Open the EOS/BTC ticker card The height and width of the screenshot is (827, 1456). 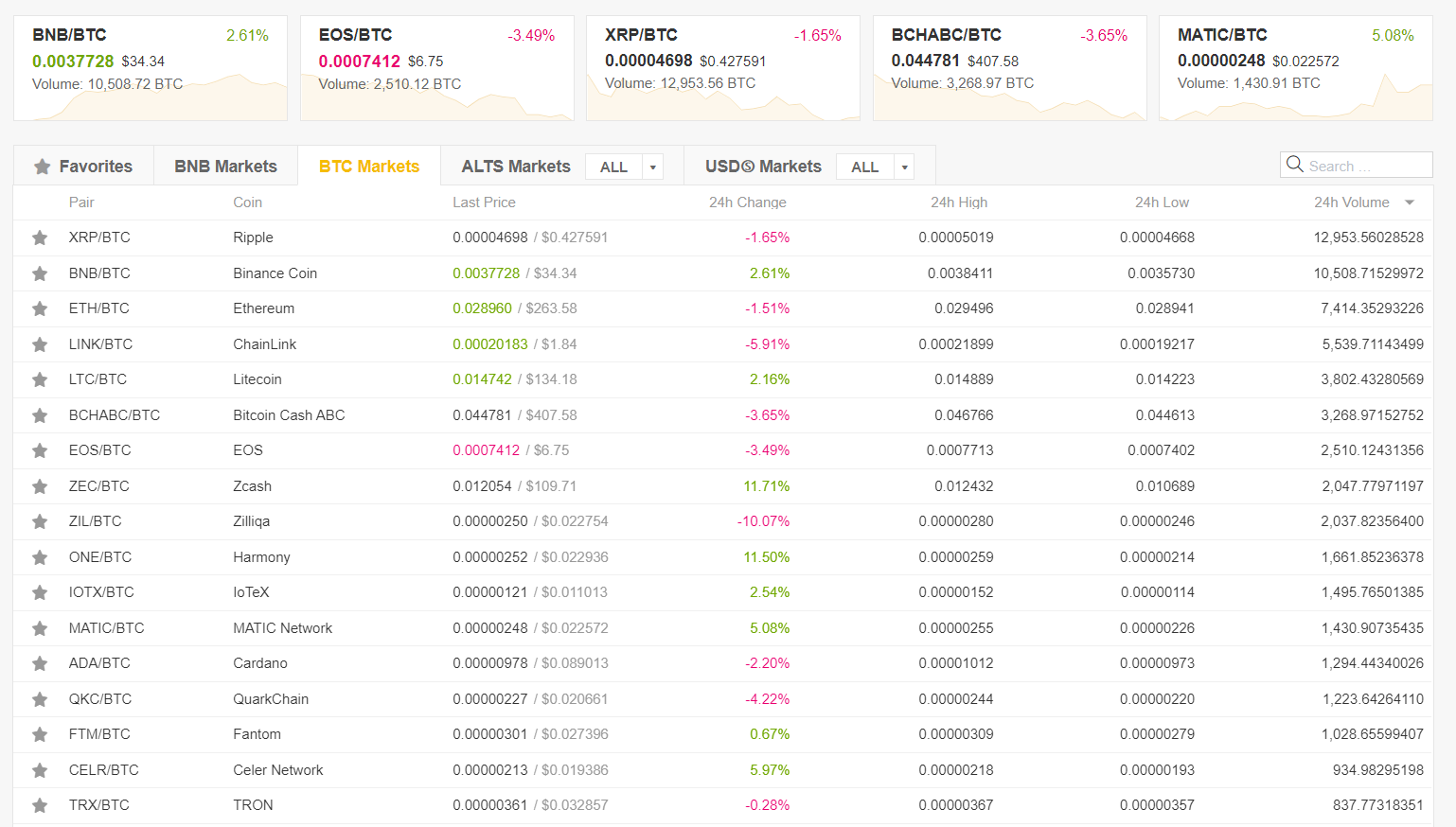(437, 68)
